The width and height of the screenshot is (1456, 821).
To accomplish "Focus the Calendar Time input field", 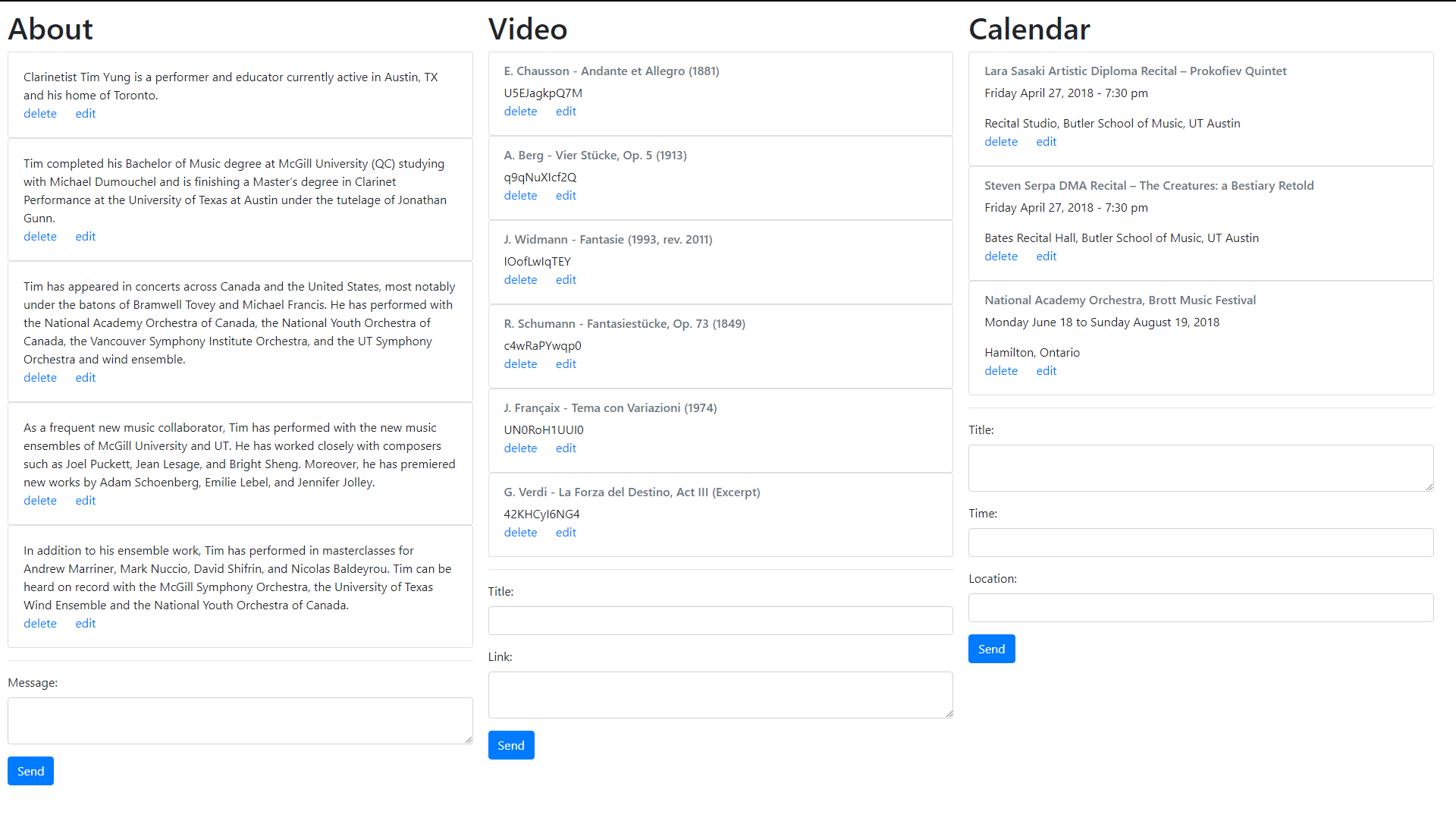I will pyautogui.click(x=1200, y=543).
